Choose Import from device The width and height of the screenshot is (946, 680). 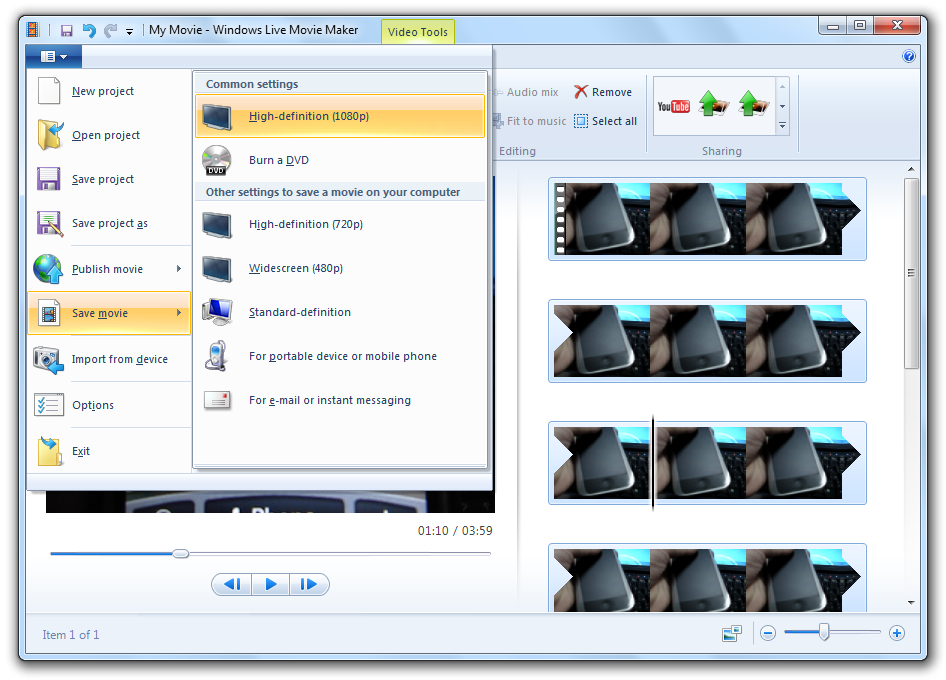click(109, 359)
